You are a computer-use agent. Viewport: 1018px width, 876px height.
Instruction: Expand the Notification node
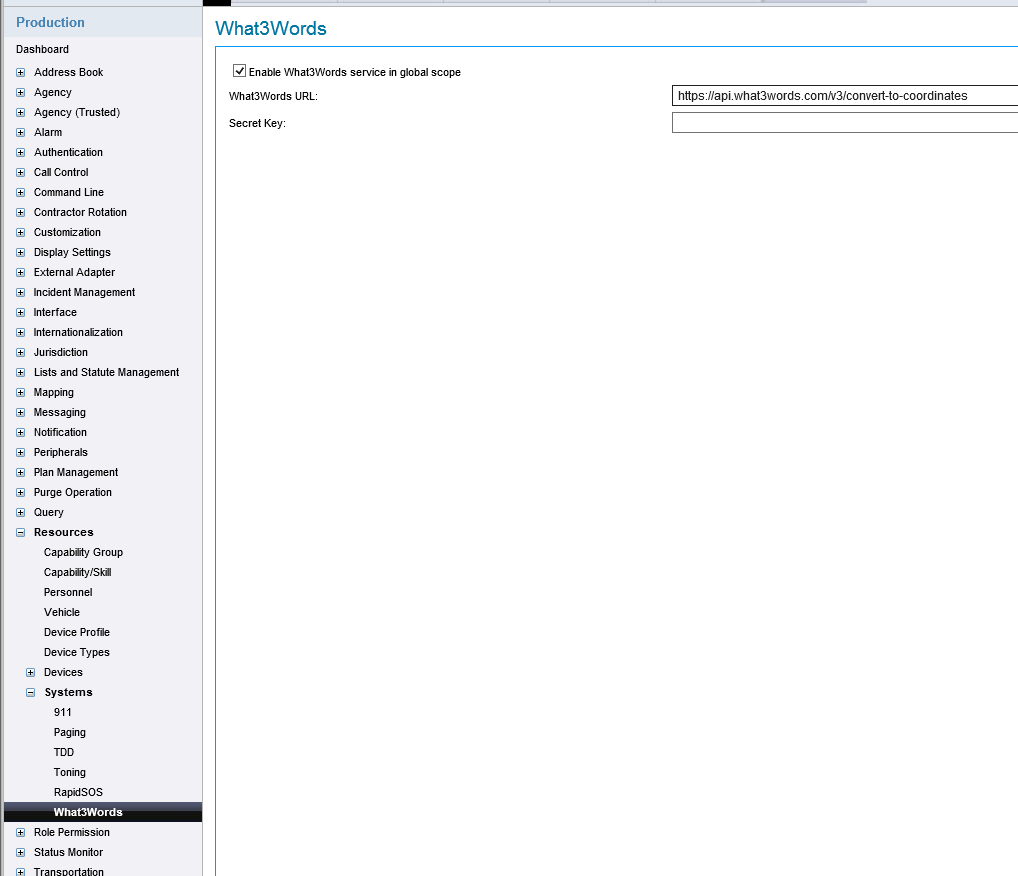click(x=21, y=432)
